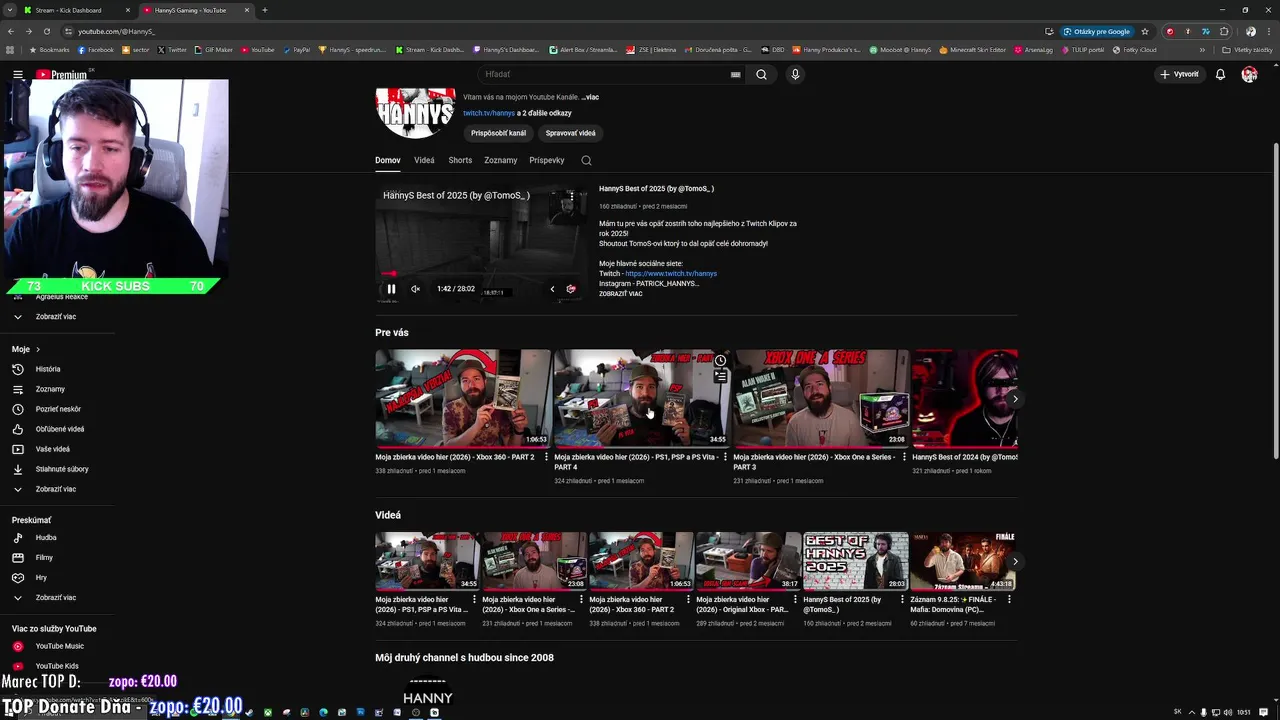This screenshot has width=1280, height=720.
Task: Expand video description with ZOBRAZIŤ VIAC
Action: [621, 294]
